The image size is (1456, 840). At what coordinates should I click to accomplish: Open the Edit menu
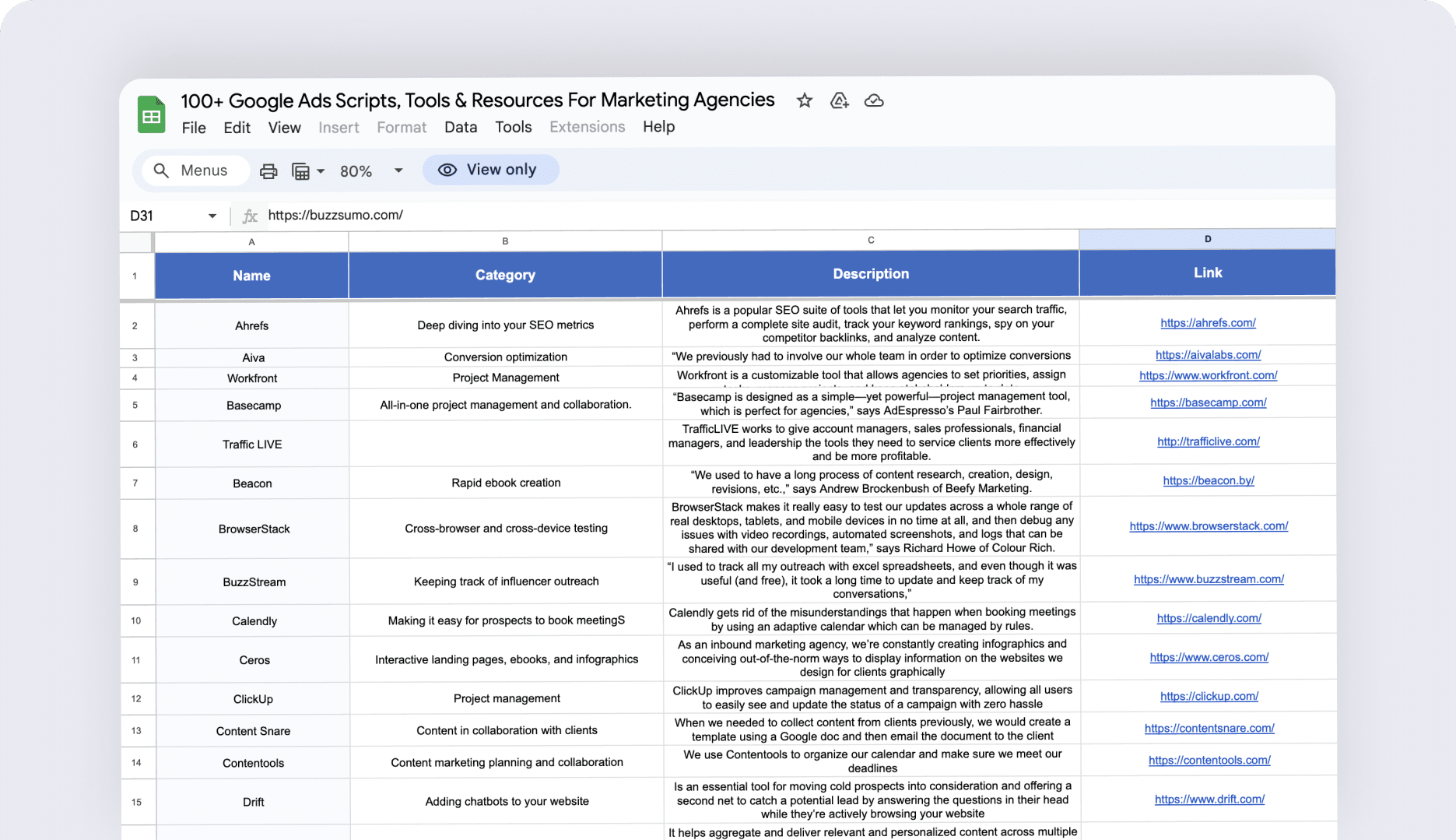[x=237, y=128]
